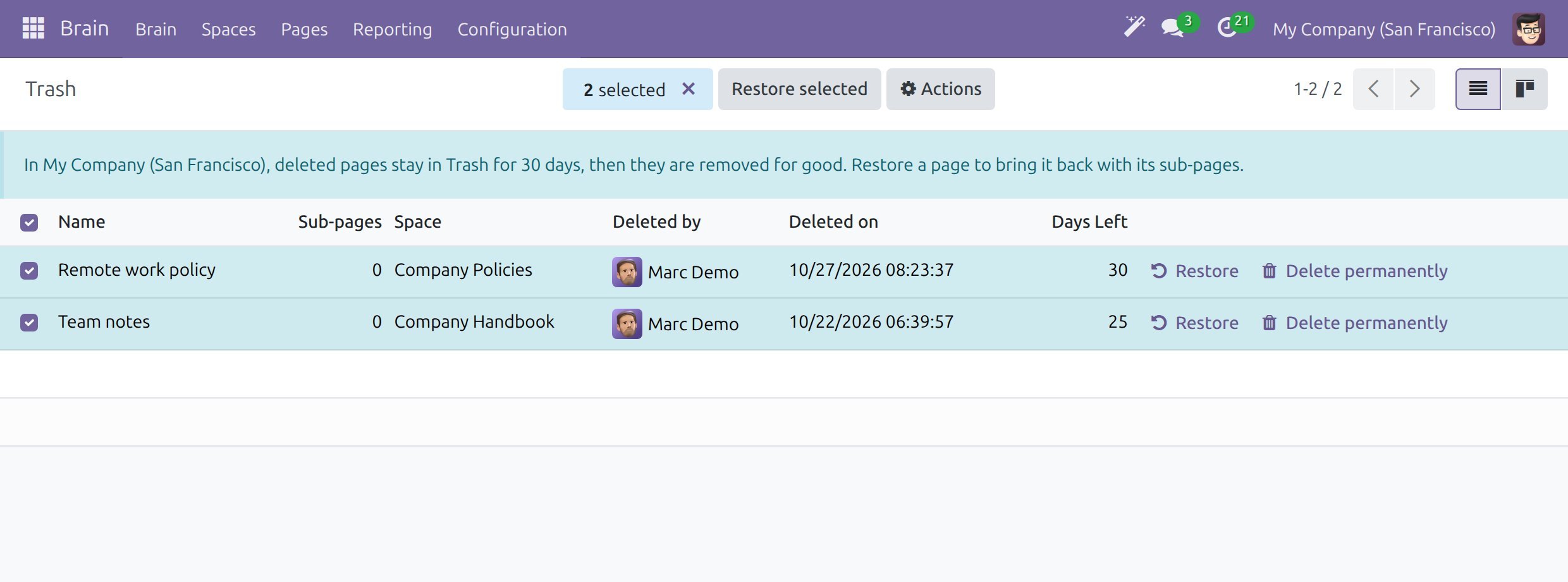1568x582 pixels.
Task: Open the Actions gear dropdown
Action: tap(940, 89)
